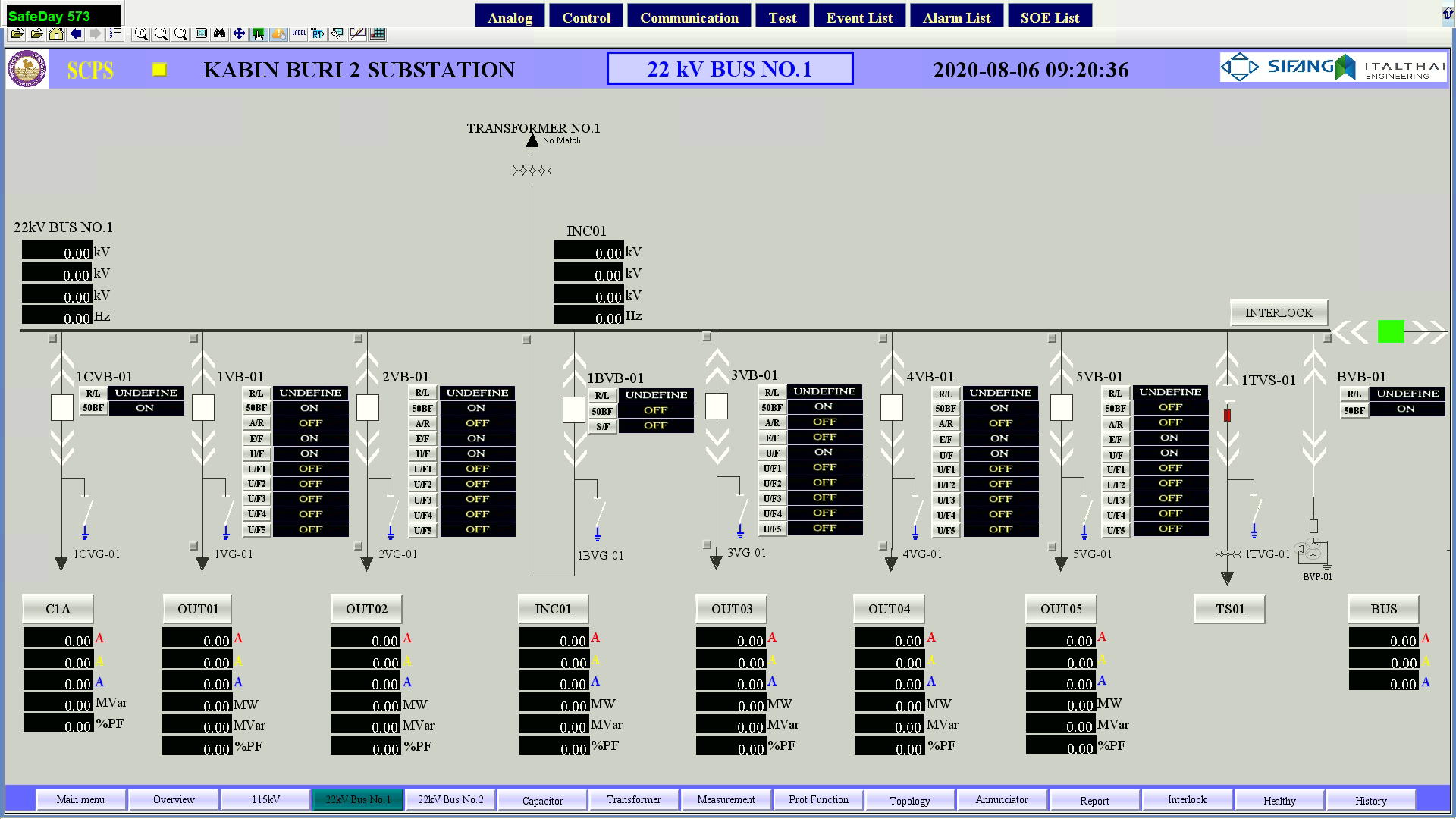Click the green bus tie indicator square
Image resolution: width=1456 pixels, height=819 pixels.
[1391, 331]
